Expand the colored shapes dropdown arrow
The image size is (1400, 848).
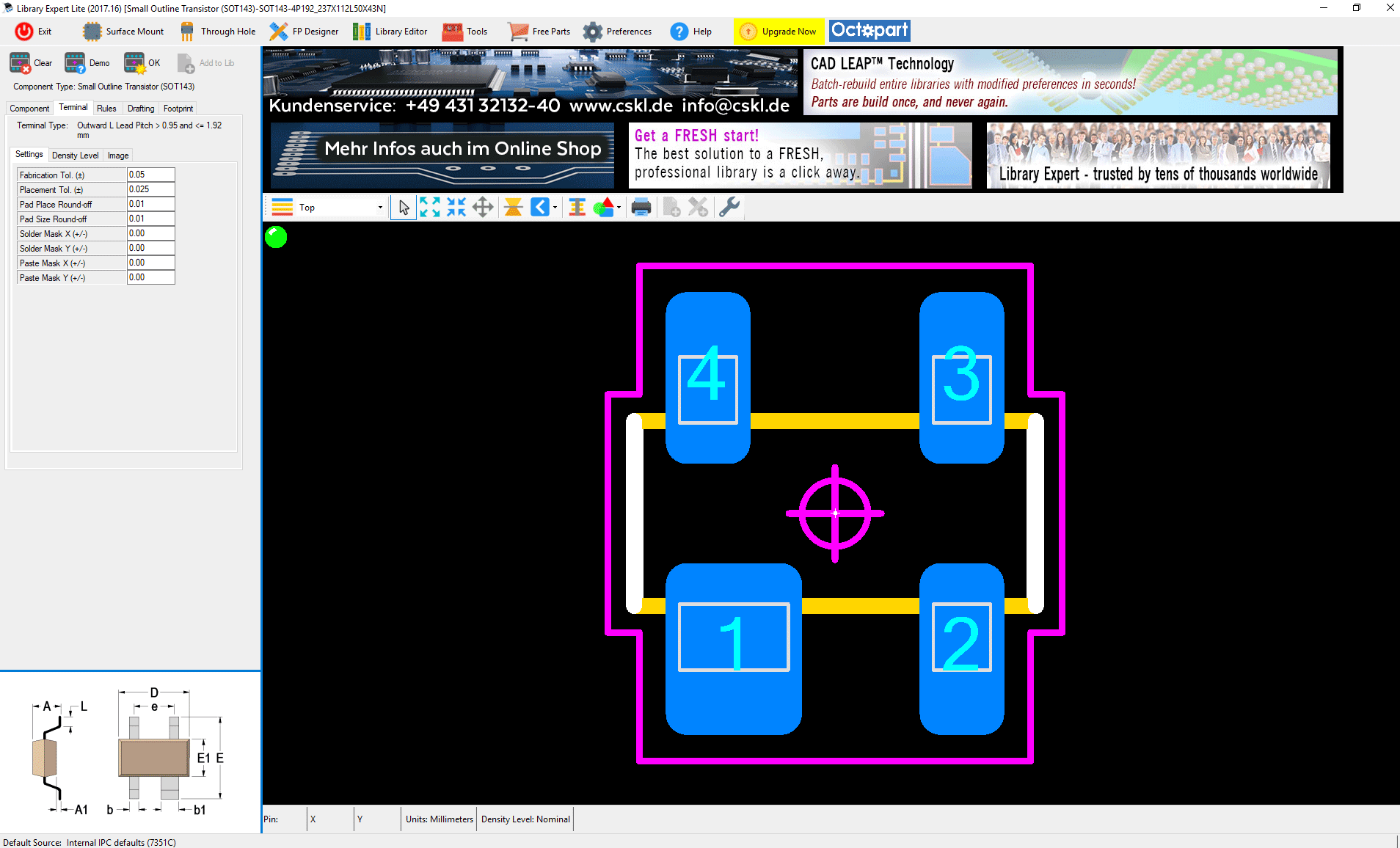point(619,208)
